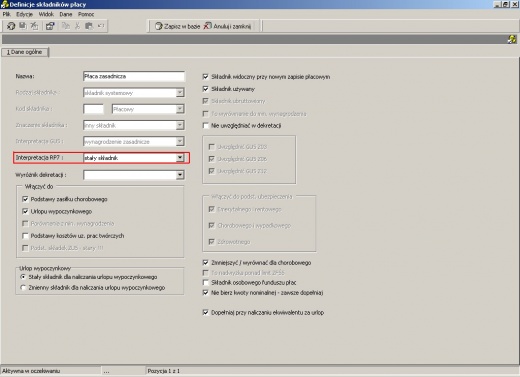Image resolution: width=520 pixels, height=377 pixels.
Task: Click the floppy disk save icon
Action: [x=23, y=26]
